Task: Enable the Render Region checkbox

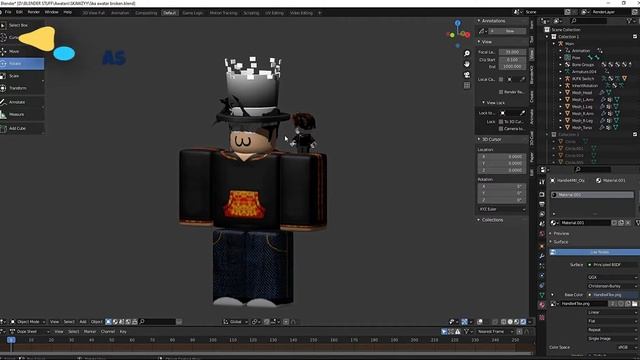Action: pos(501,92)
